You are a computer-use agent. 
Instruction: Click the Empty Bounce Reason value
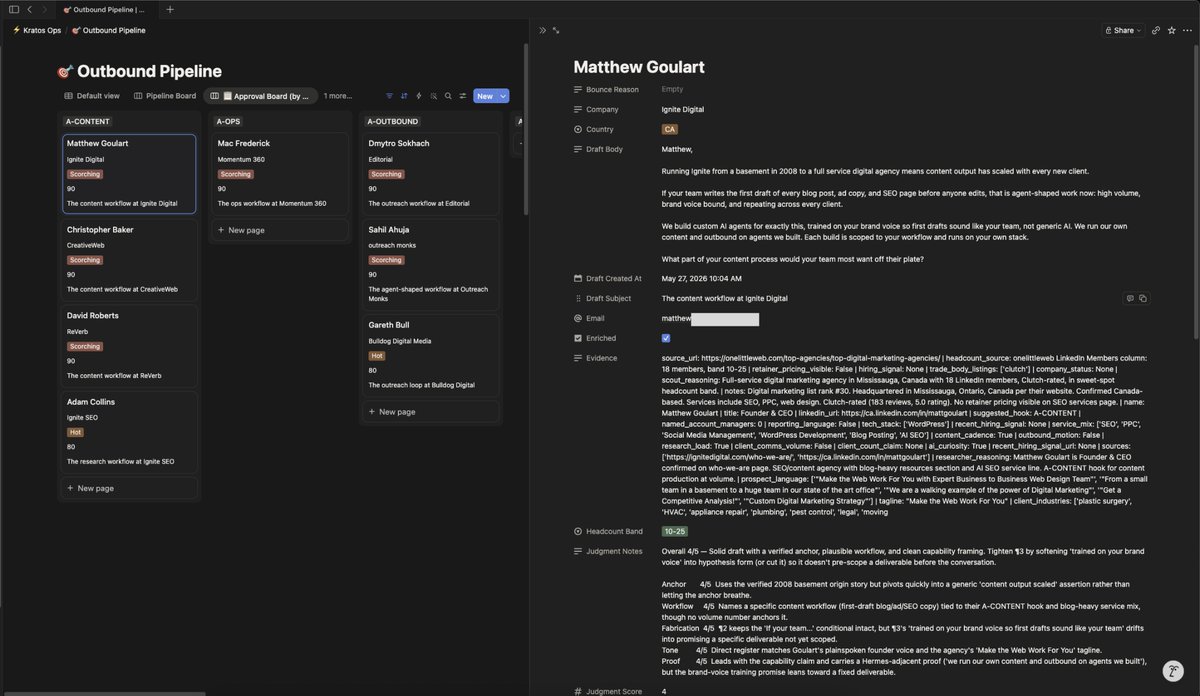click(672, 89)
